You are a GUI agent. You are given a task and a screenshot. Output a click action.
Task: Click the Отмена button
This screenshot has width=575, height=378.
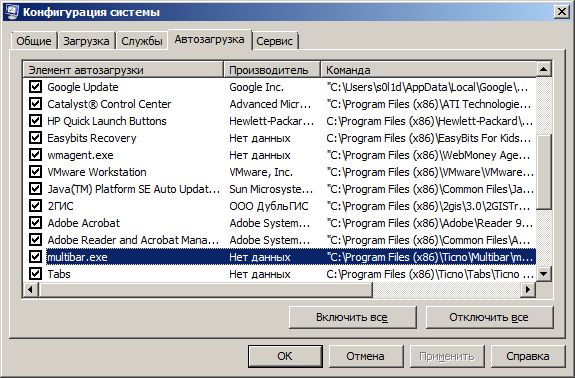click(x=365, y=356)
